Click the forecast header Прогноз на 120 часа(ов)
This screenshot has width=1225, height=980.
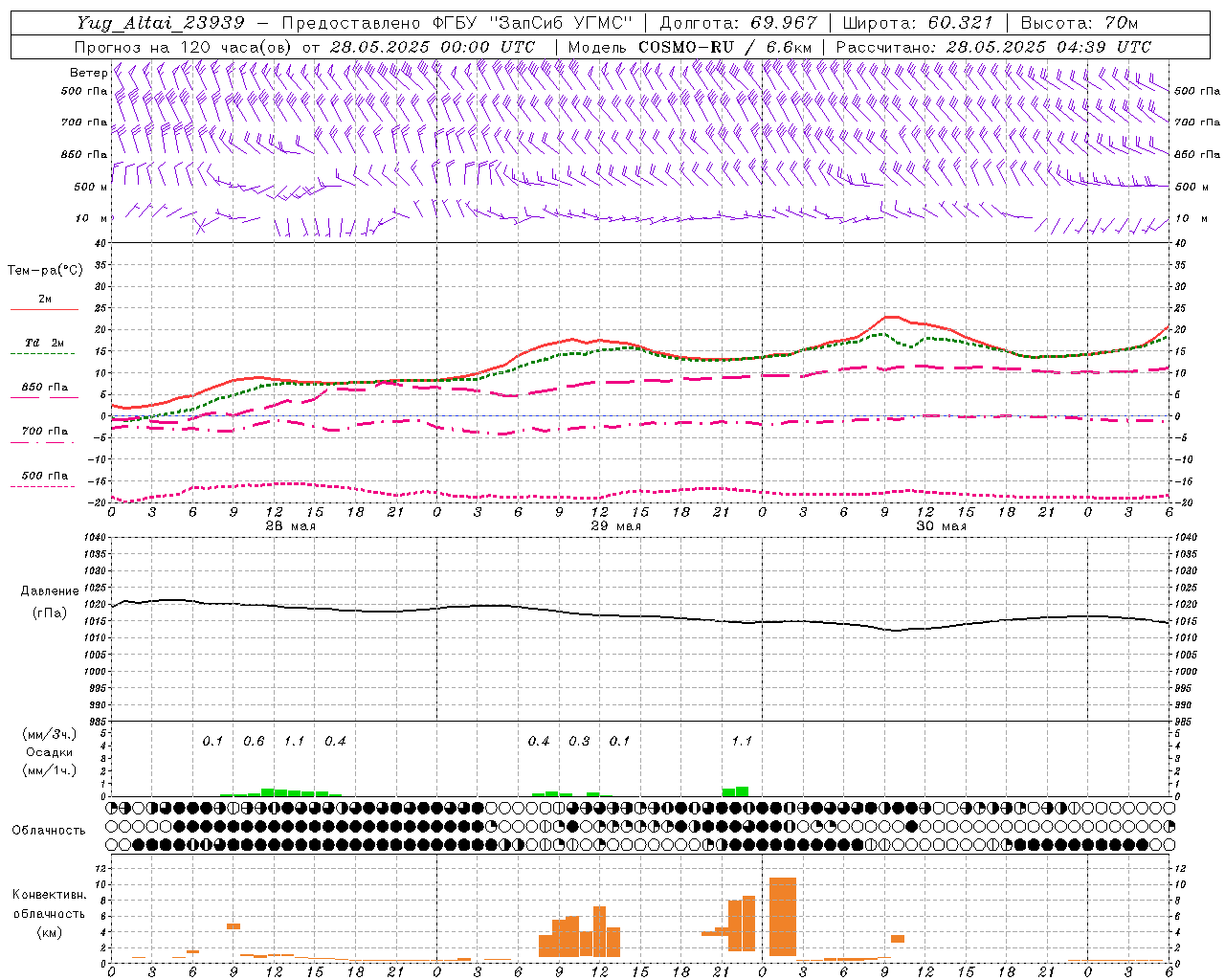pyautogui.click(x=184, y=47)
